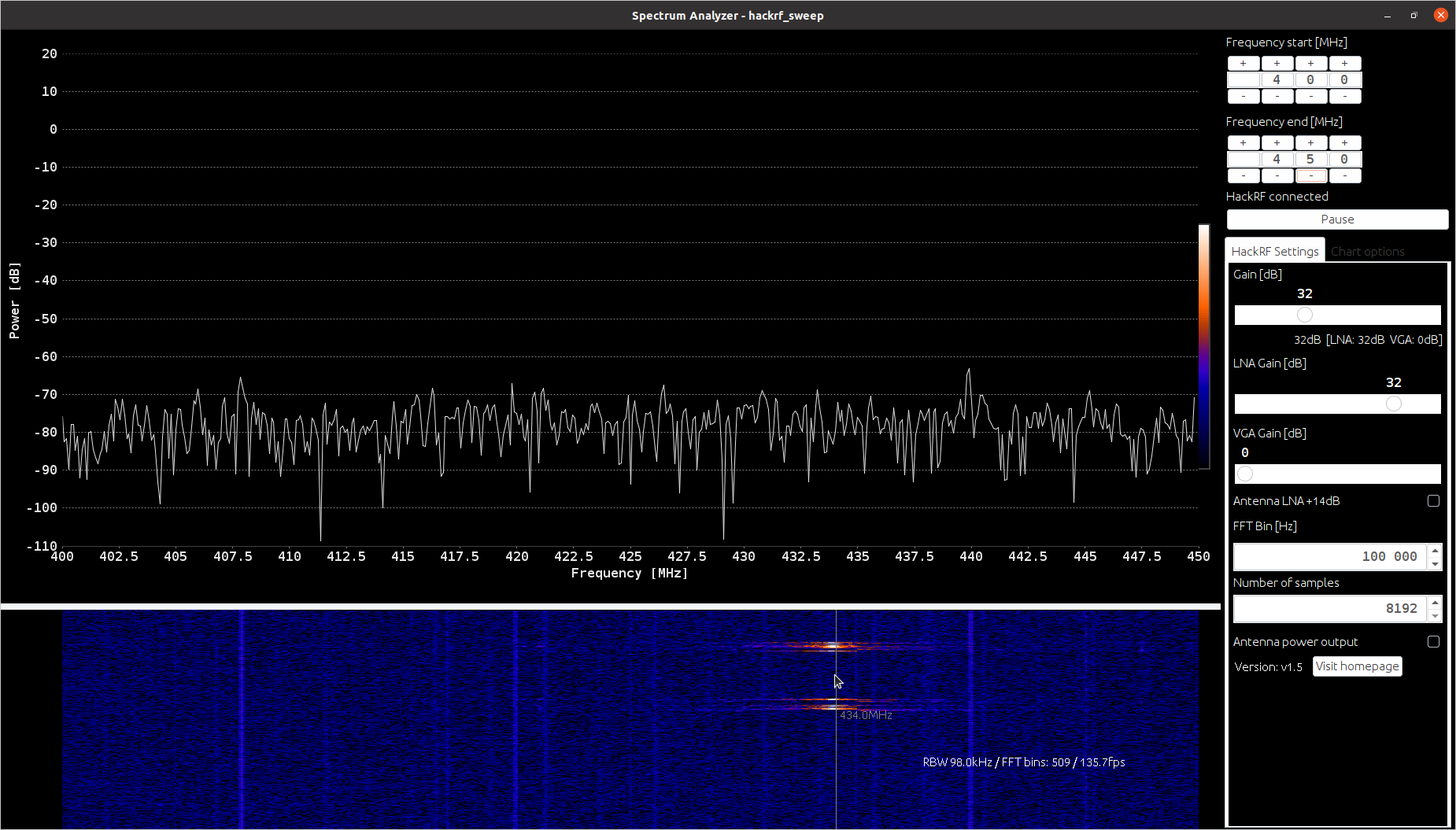
Task: Decrease tens digit of Frequency start
Action: point(1310,97)
